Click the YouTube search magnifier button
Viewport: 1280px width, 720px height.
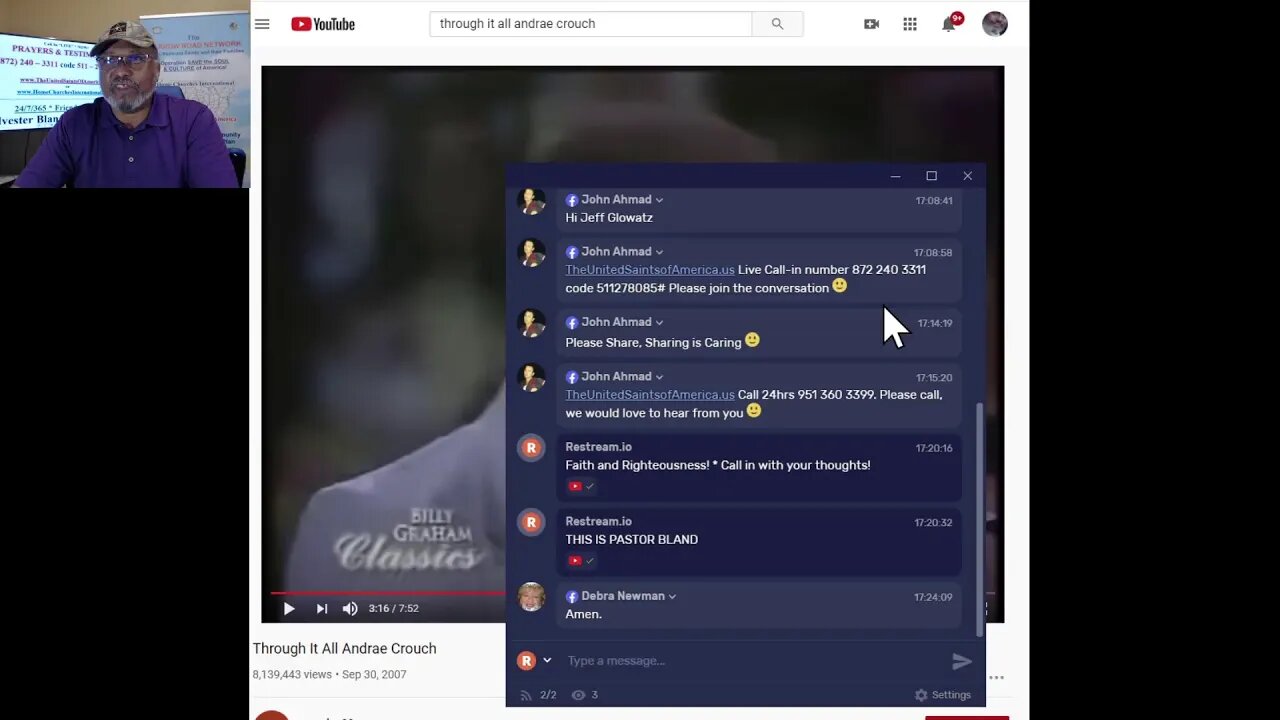click(x=777, y=24)
